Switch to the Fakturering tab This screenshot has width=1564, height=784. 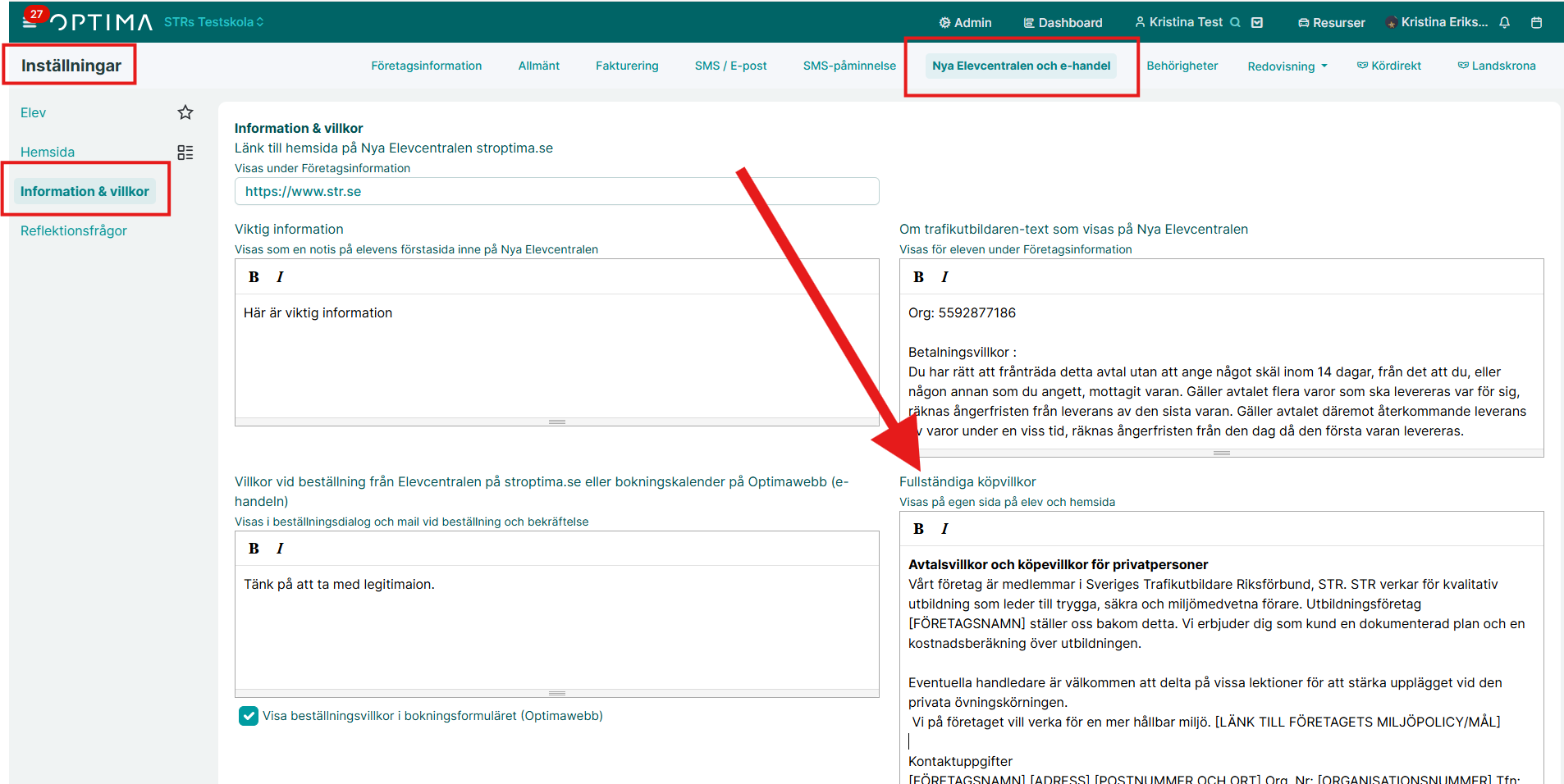[627, 66]
